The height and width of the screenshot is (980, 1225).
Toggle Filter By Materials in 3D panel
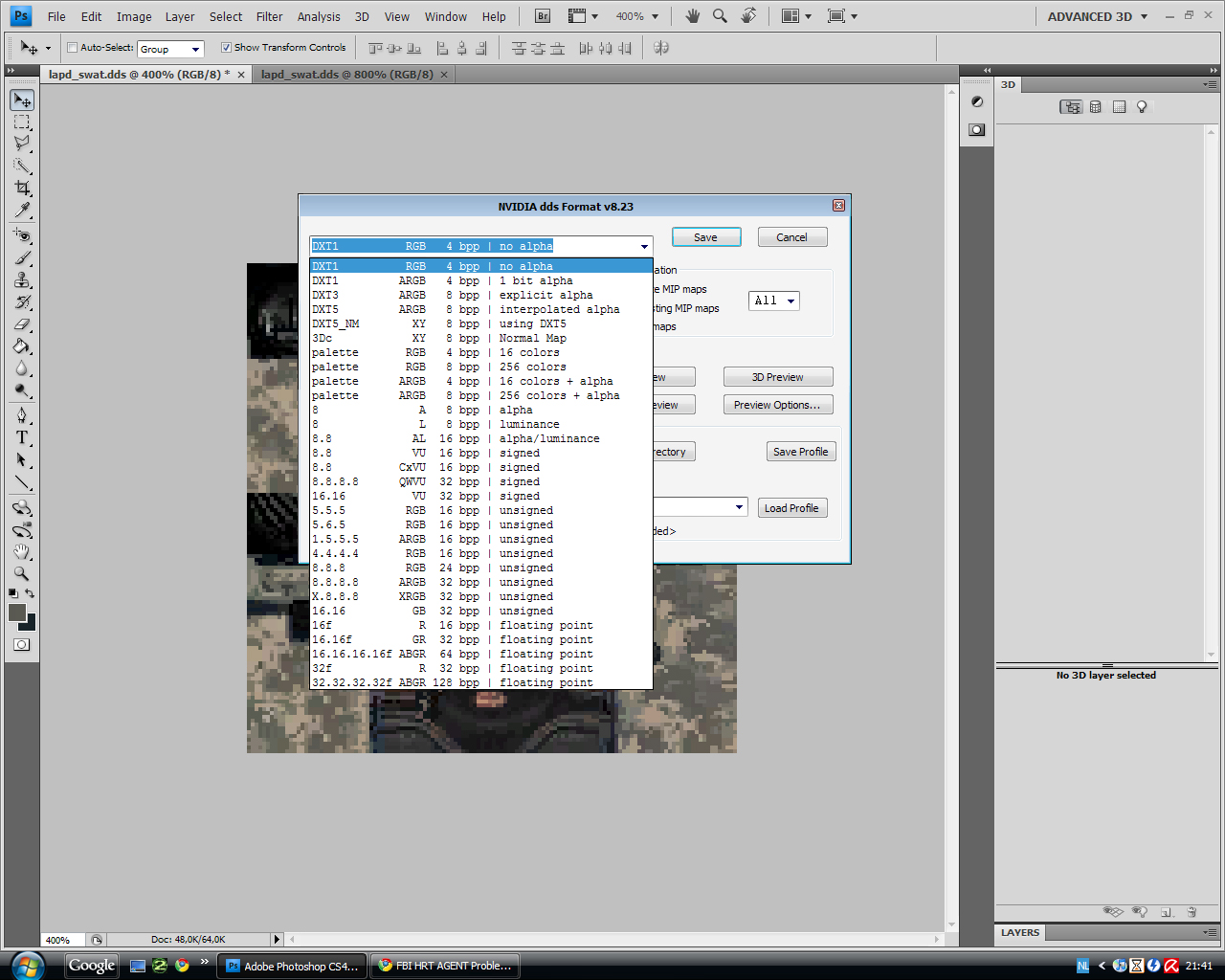coord(1119,107)
